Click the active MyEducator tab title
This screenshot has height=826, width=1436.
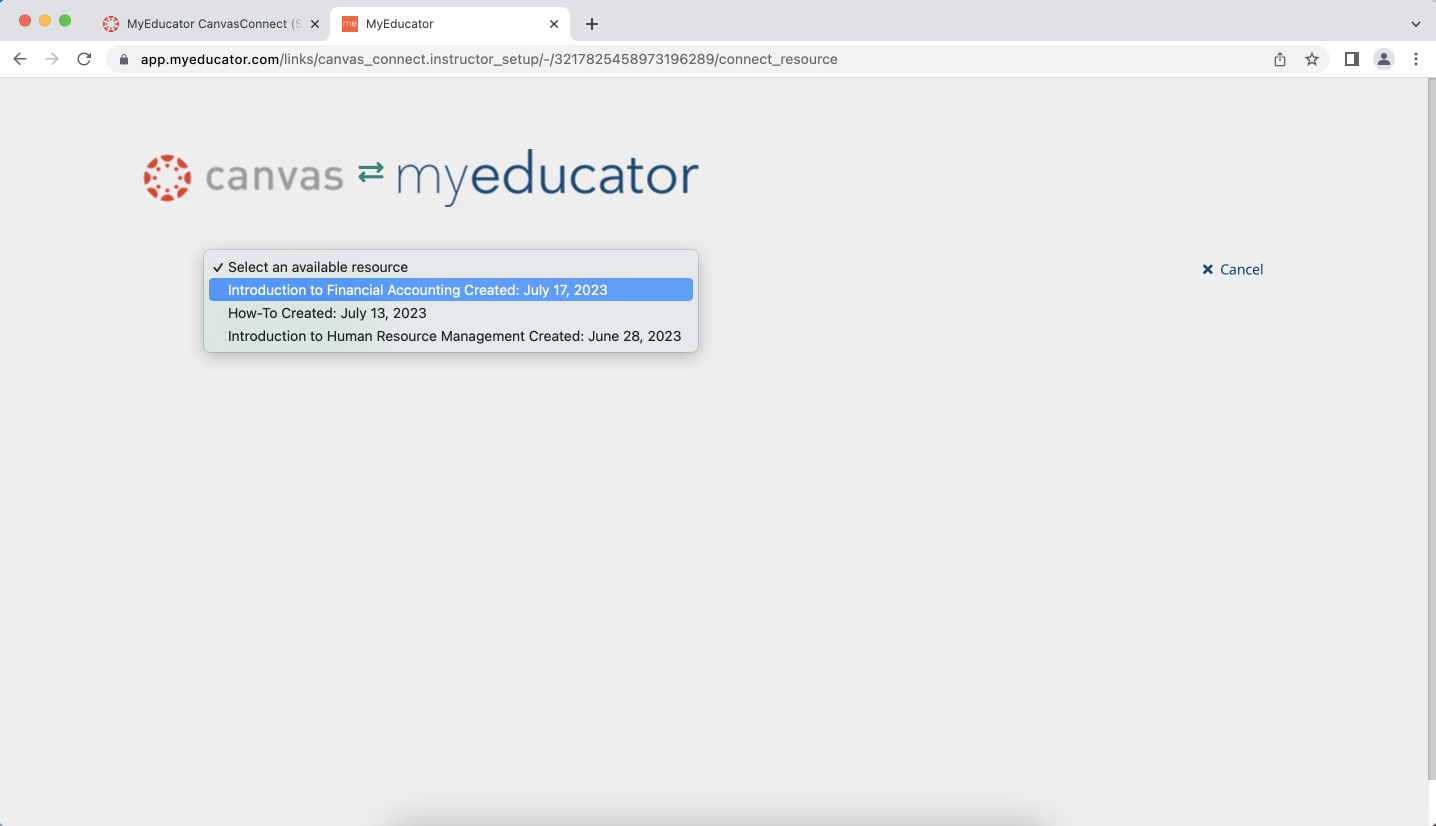[x=400, y=24]
